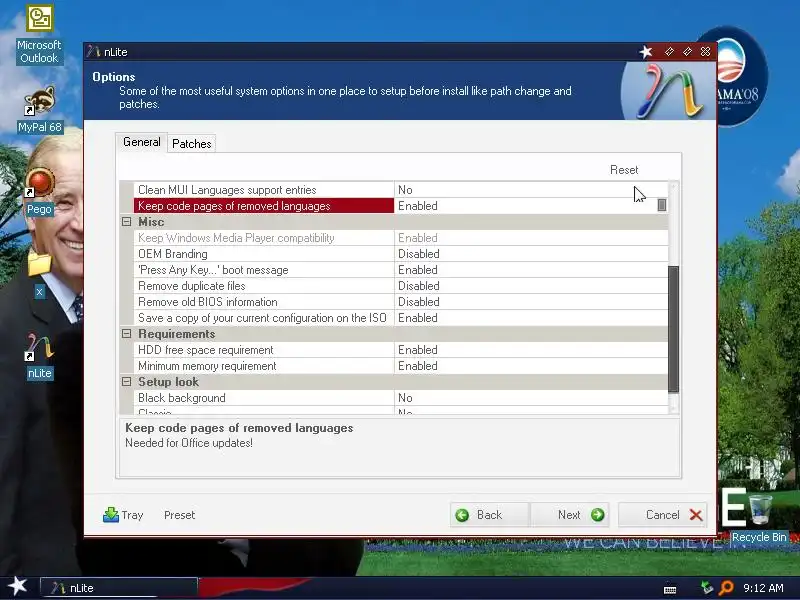Click the Tray button
This screenshot has width=800, height=600.
[x=123, y=515]
